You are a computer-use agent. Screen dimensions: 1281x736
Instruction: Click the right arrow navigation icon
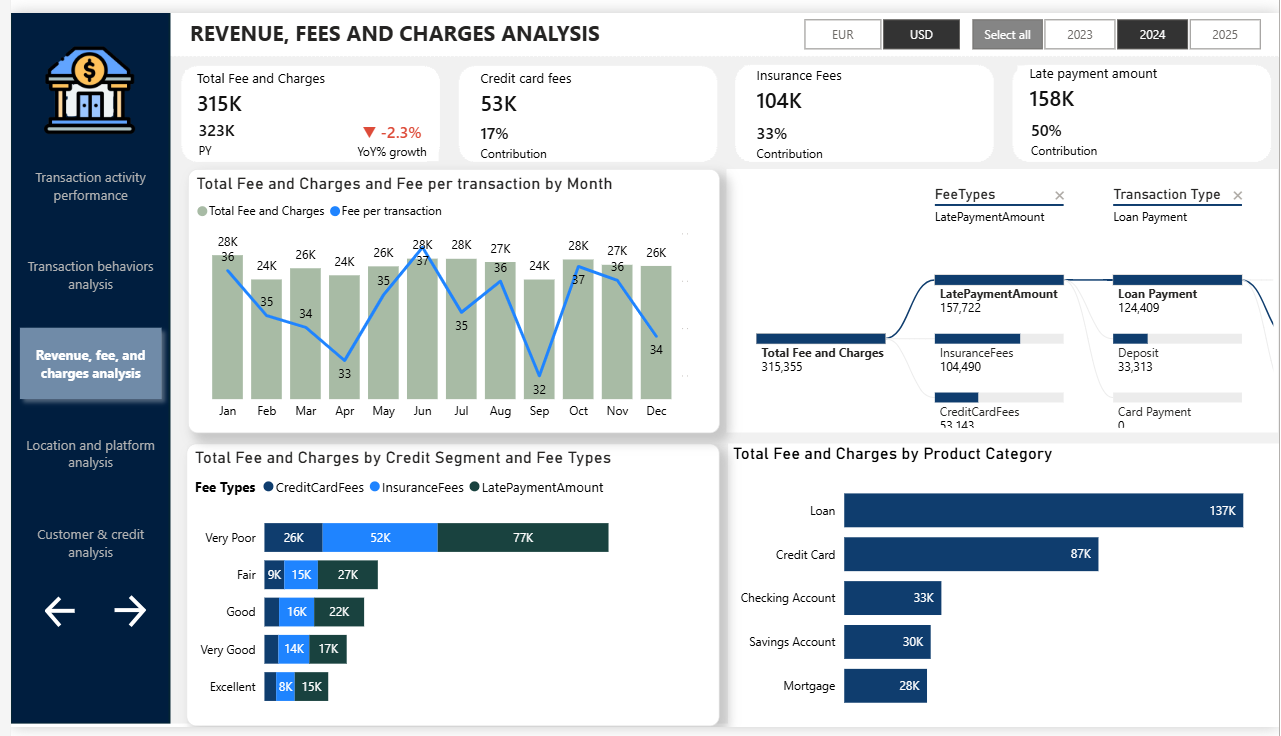click(x=130, y=611)
